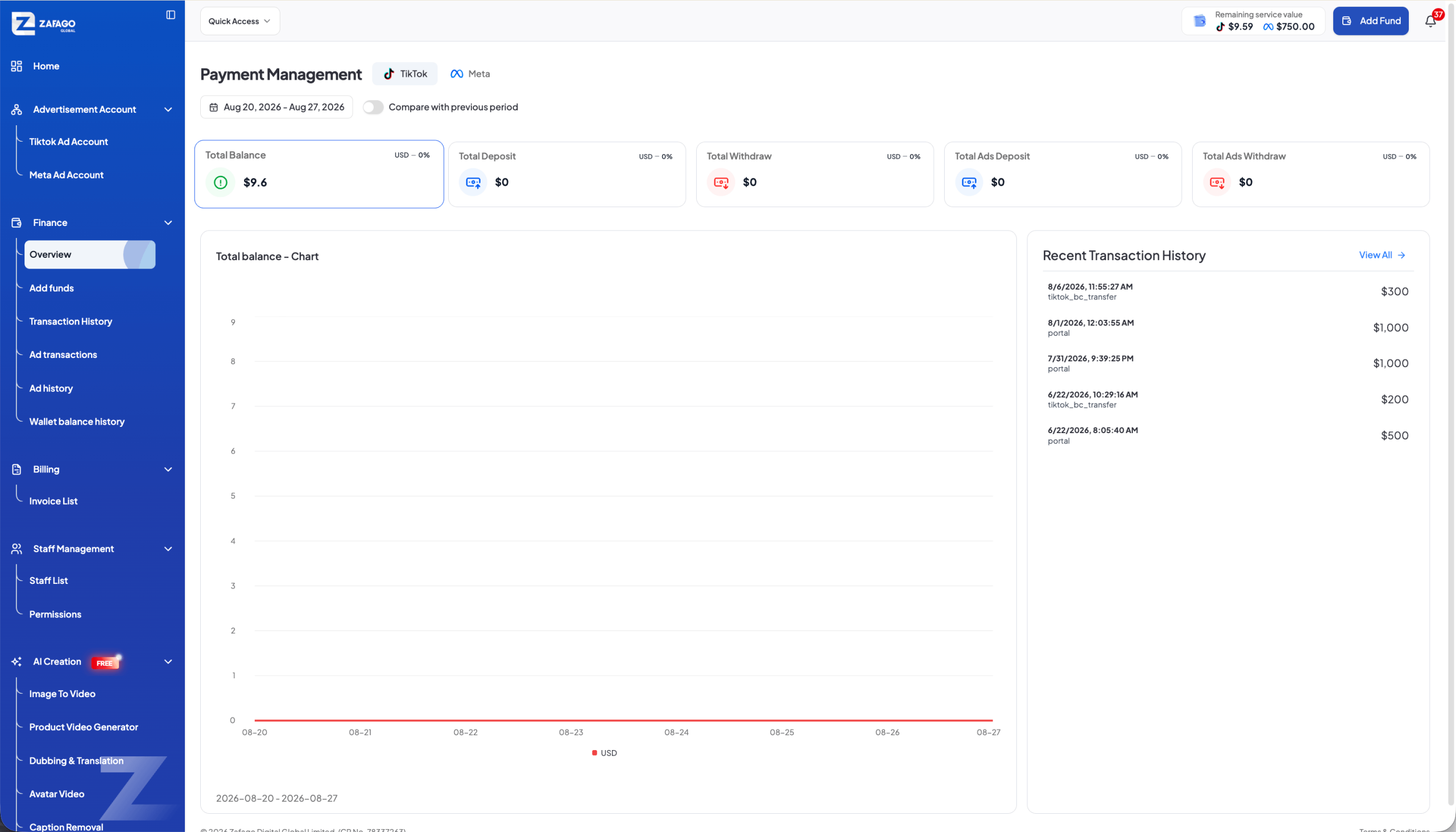Open the Quick Access dropdown
The image size is (1456, 832).
point(240,21)
